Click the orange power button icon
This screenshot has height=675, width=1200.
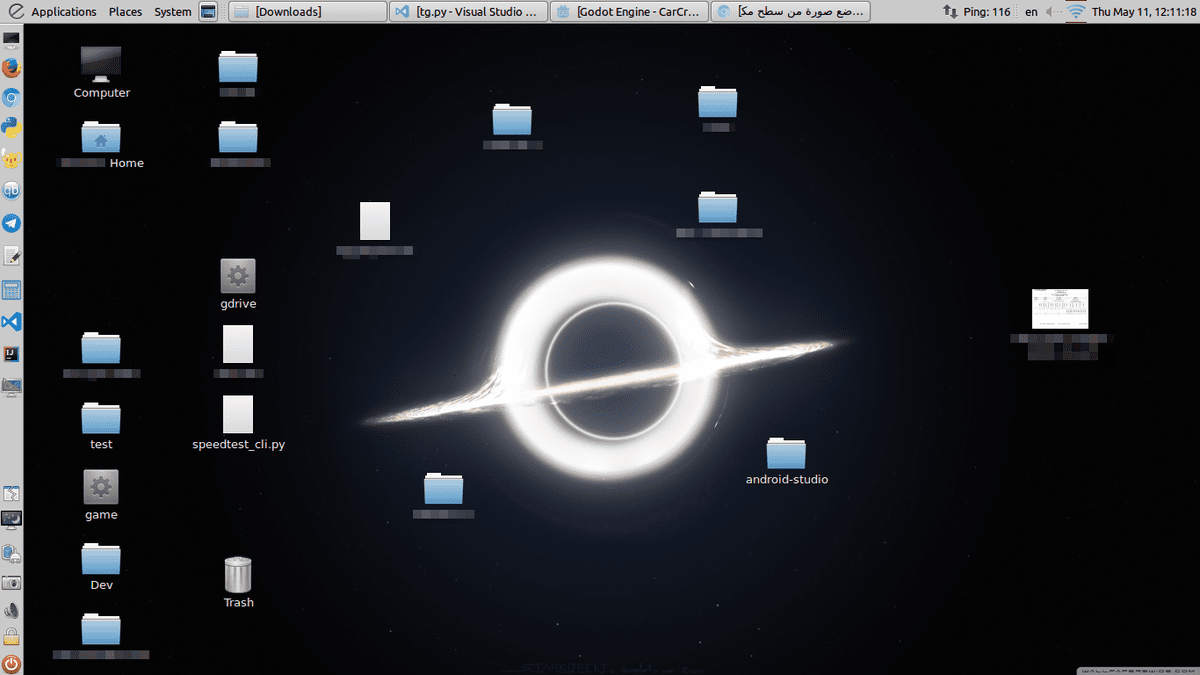click(11, 663)
